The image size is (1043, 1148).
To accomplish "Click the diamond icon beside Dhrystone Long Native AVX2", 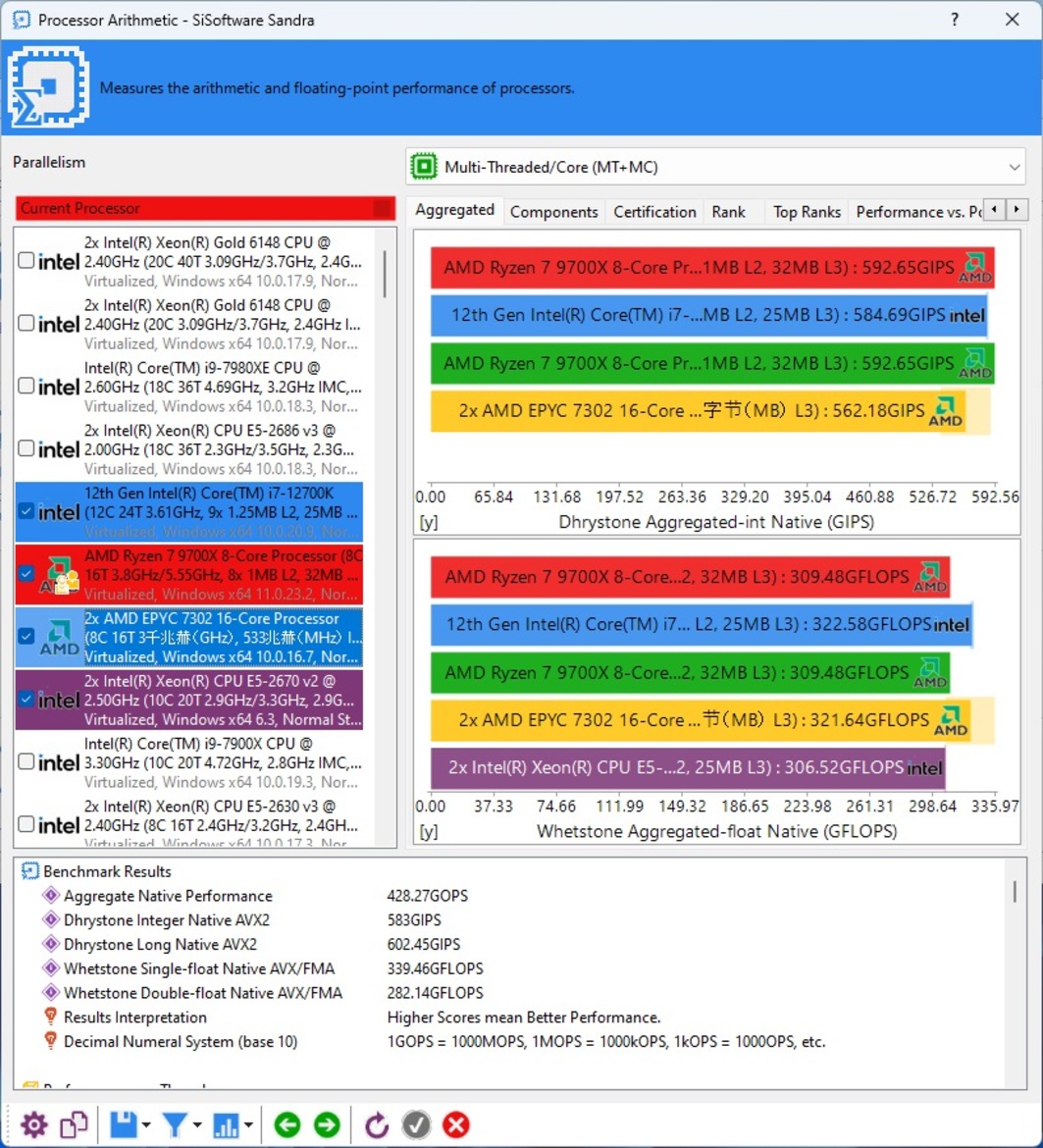I will tap(50, 944).
